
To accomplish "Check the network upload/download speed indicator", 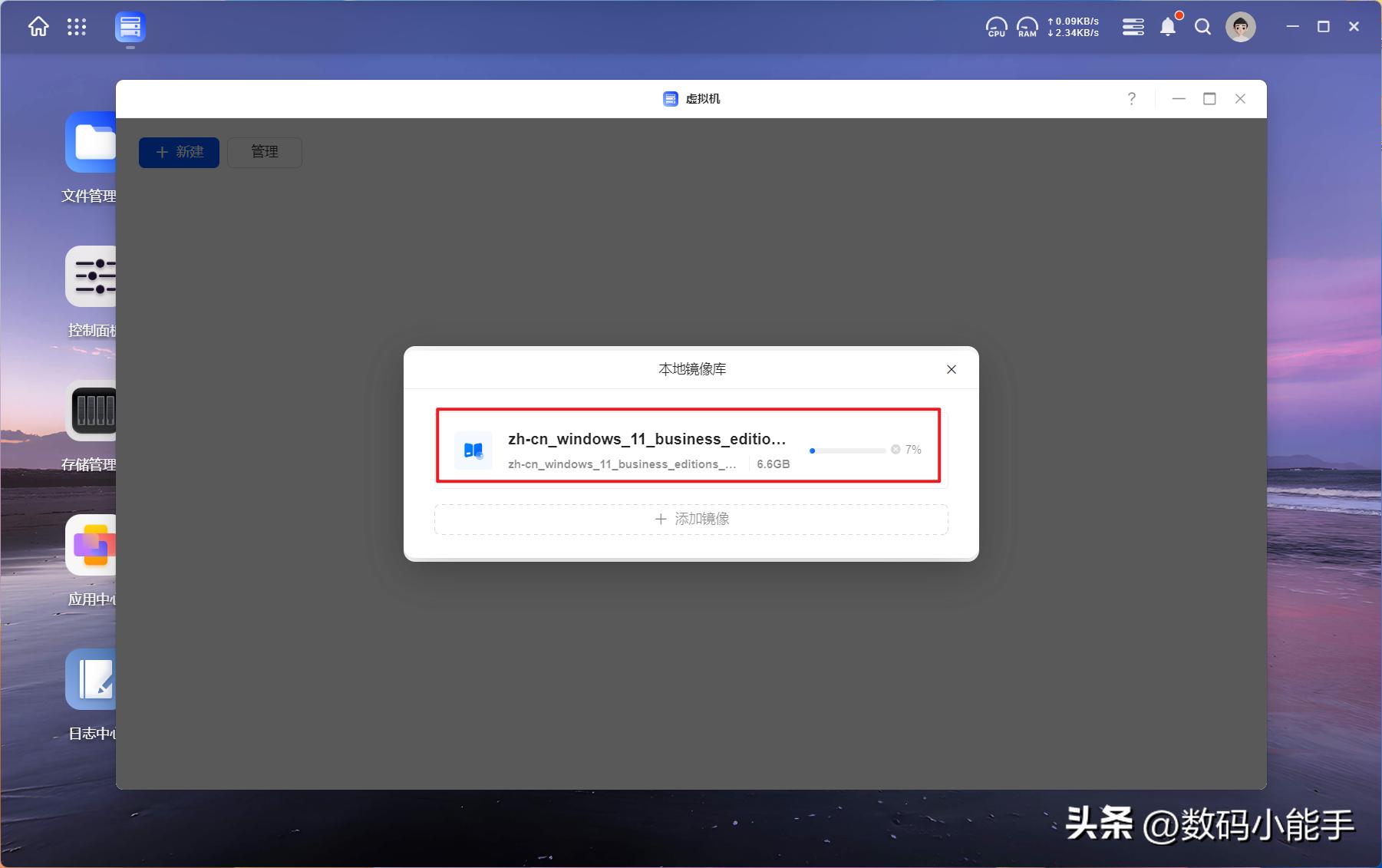I will click(x=1073, y=28).
